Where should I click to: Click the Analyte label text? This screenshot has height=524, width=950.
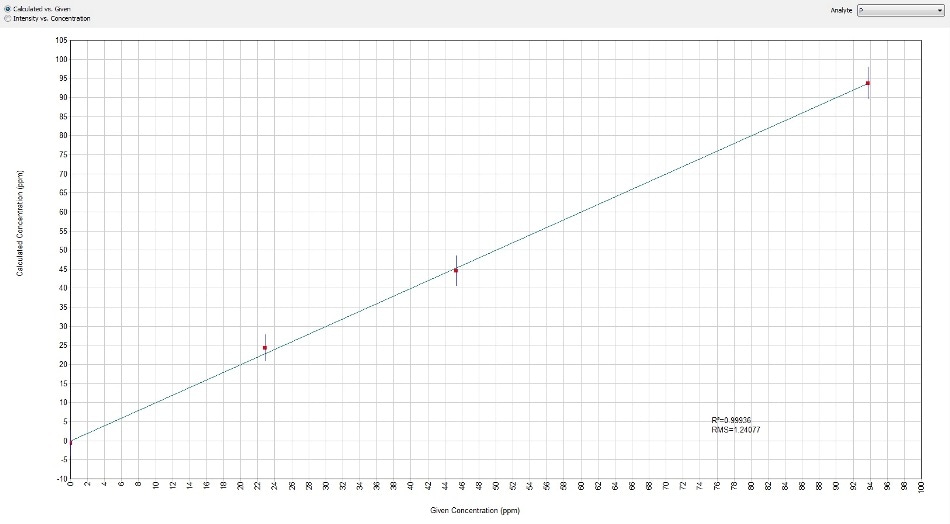(x=842, y=9)
